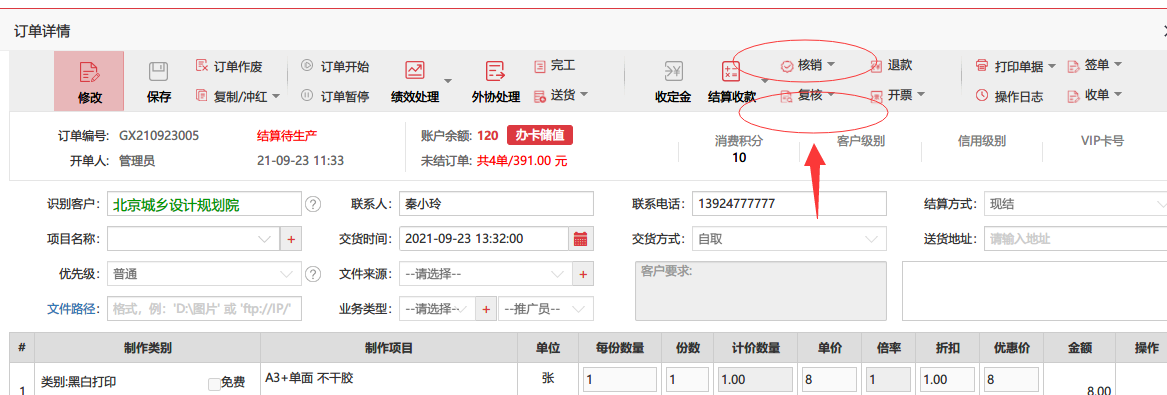Open the 复制/冲红 toolbar item

231,96
